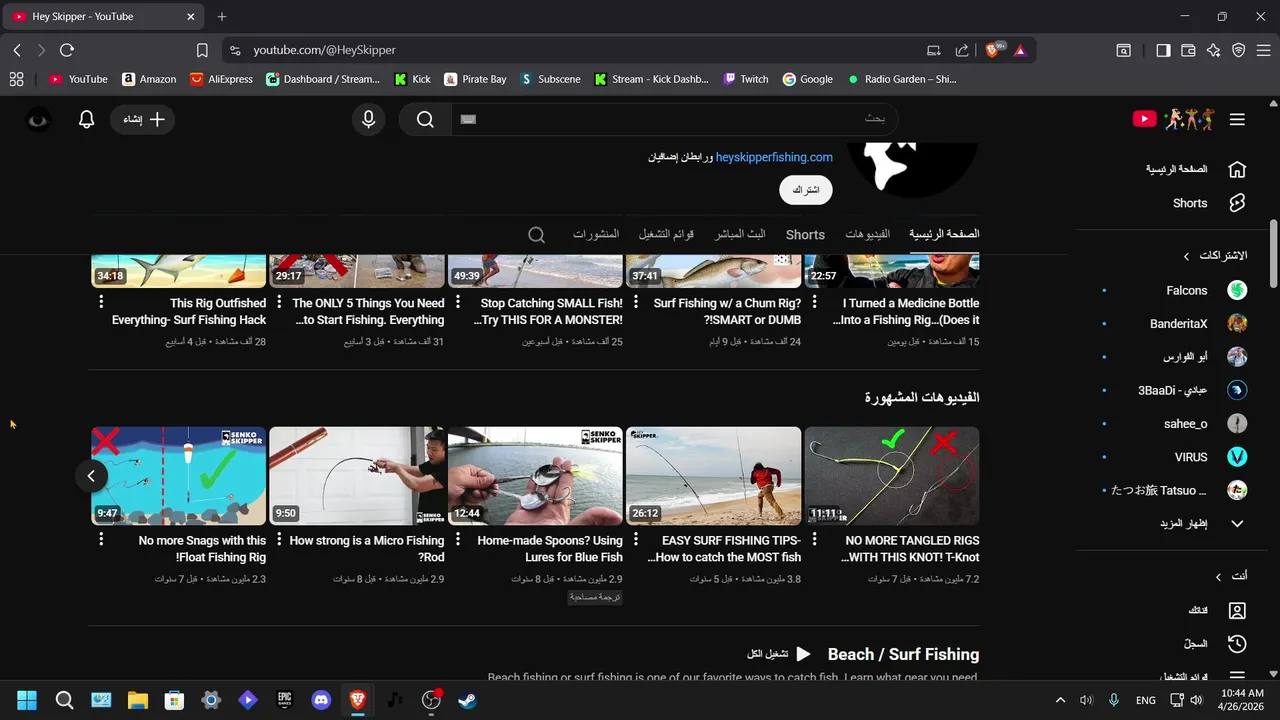The height and width of the screenshot is (720, 1280).
Task: Open Discord from the taskbar
Action: (x=320, y=700)
